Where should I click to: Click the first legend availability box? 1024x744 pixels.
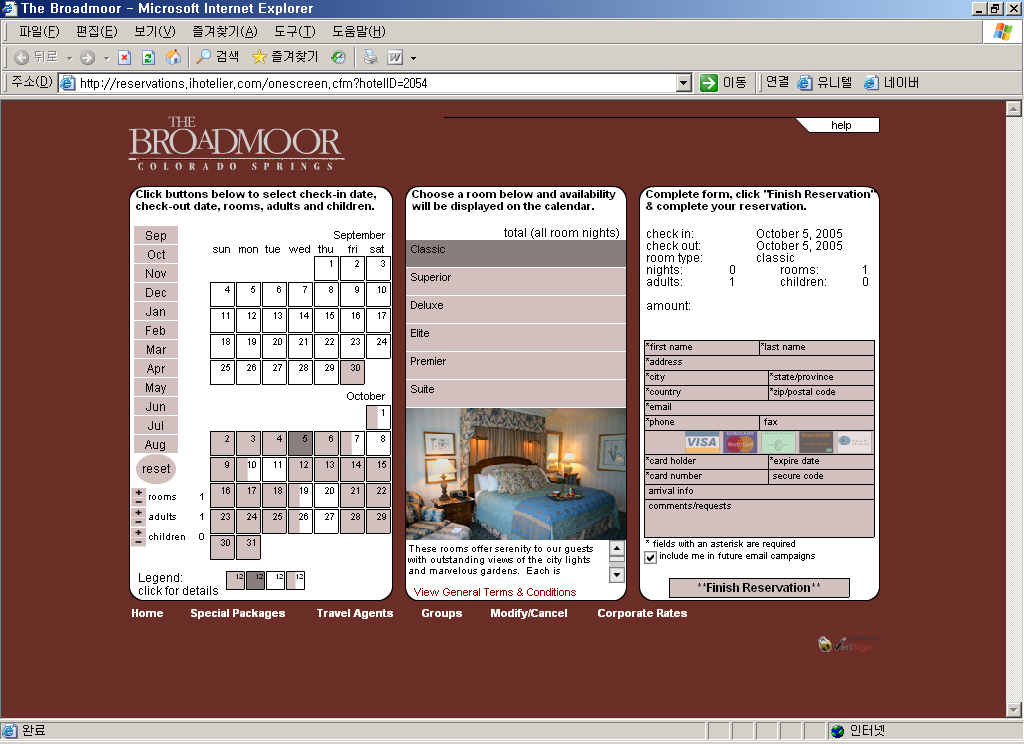point(235,580)
